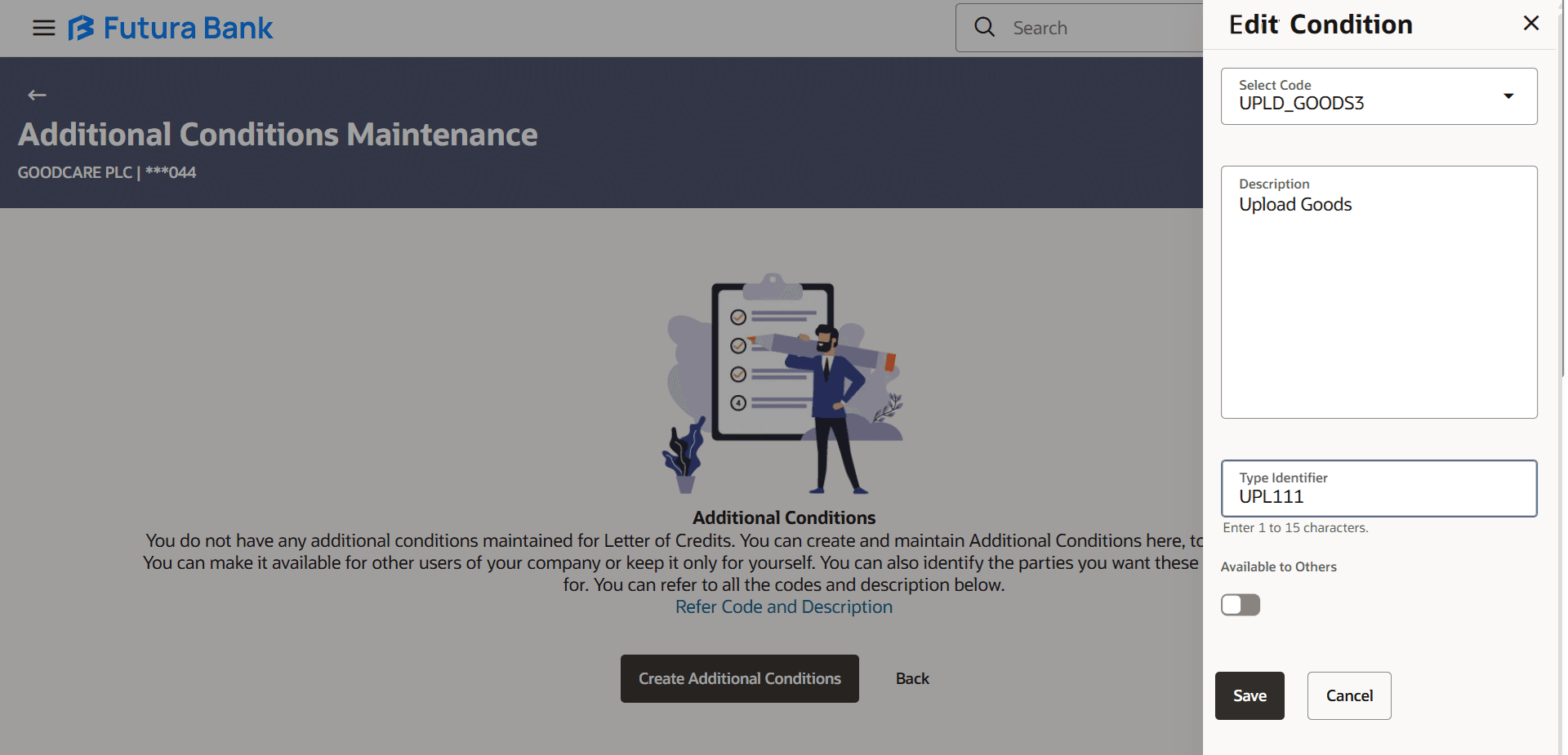Click the Futura Bank logo
Viewport: 1568px width, 755px height.
click(x=170, y=27)
